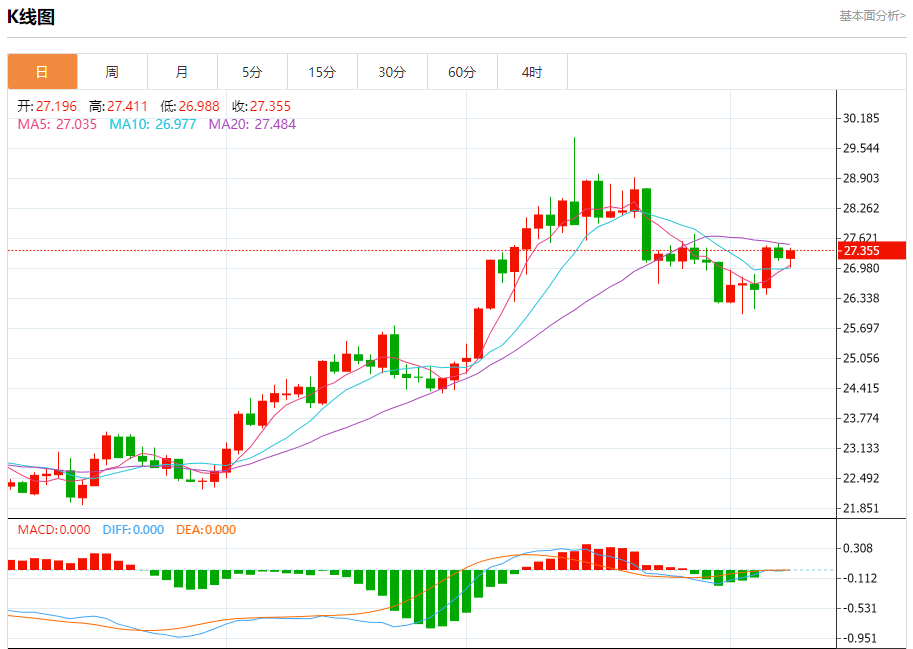
Task: Open the 30分 interval tab
Action: 392,72
